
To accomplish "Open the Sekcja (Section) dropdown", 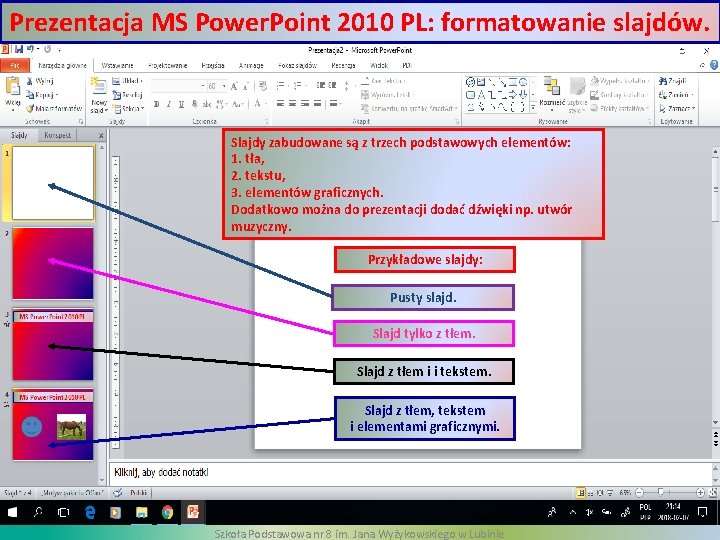I will [x=129, y=109].
